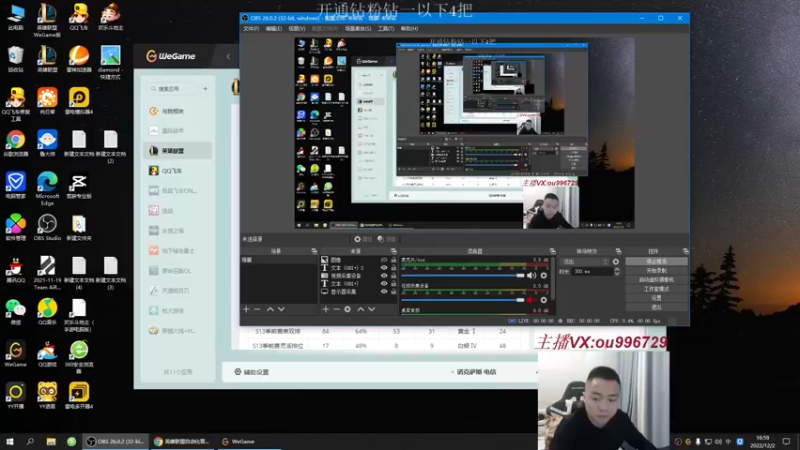Unmute the second mixer channel red speaker
This screenshot has width=800, height=450.
[x=532, y=300]
